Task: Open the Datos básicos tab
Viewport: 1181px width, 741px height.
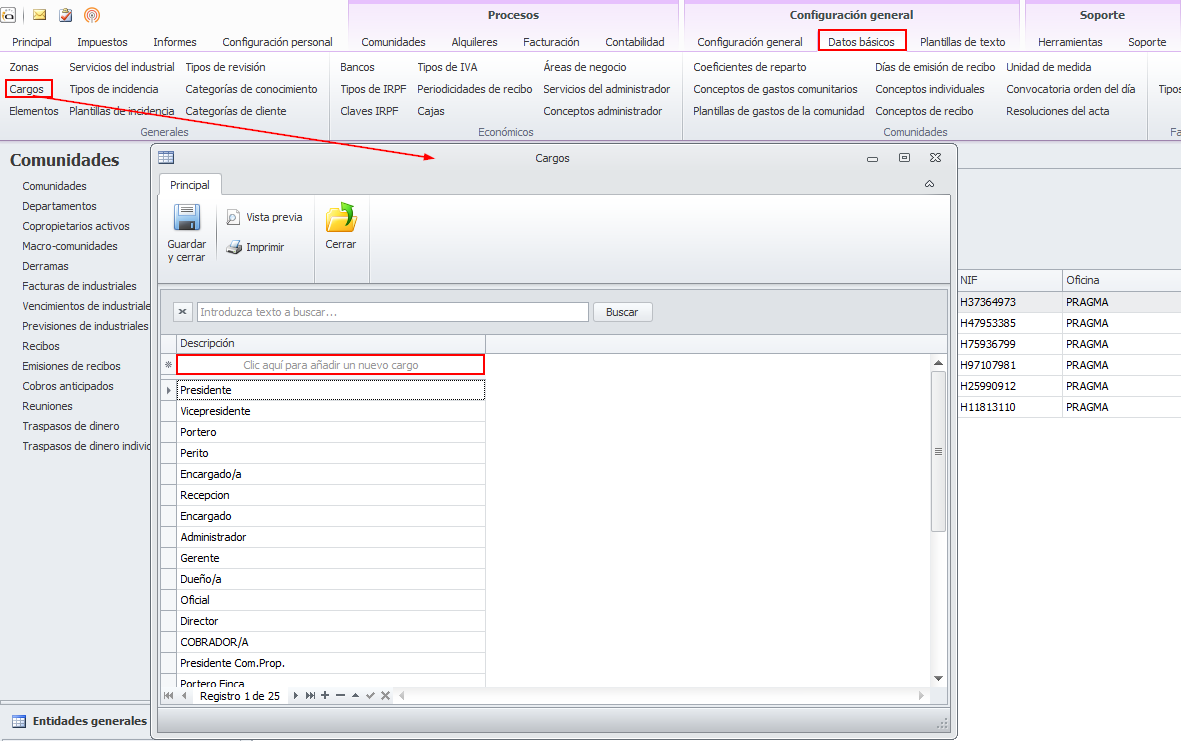Action: click(x=862, y=42)
